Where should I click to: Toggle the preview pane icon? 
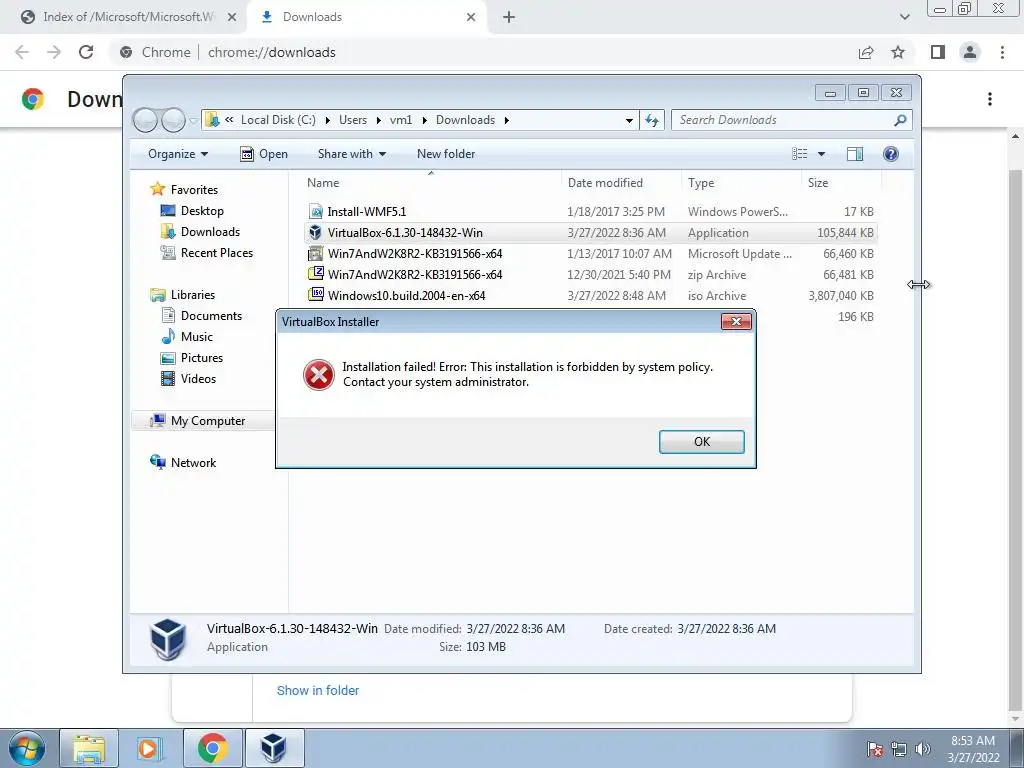pos(855,154)
